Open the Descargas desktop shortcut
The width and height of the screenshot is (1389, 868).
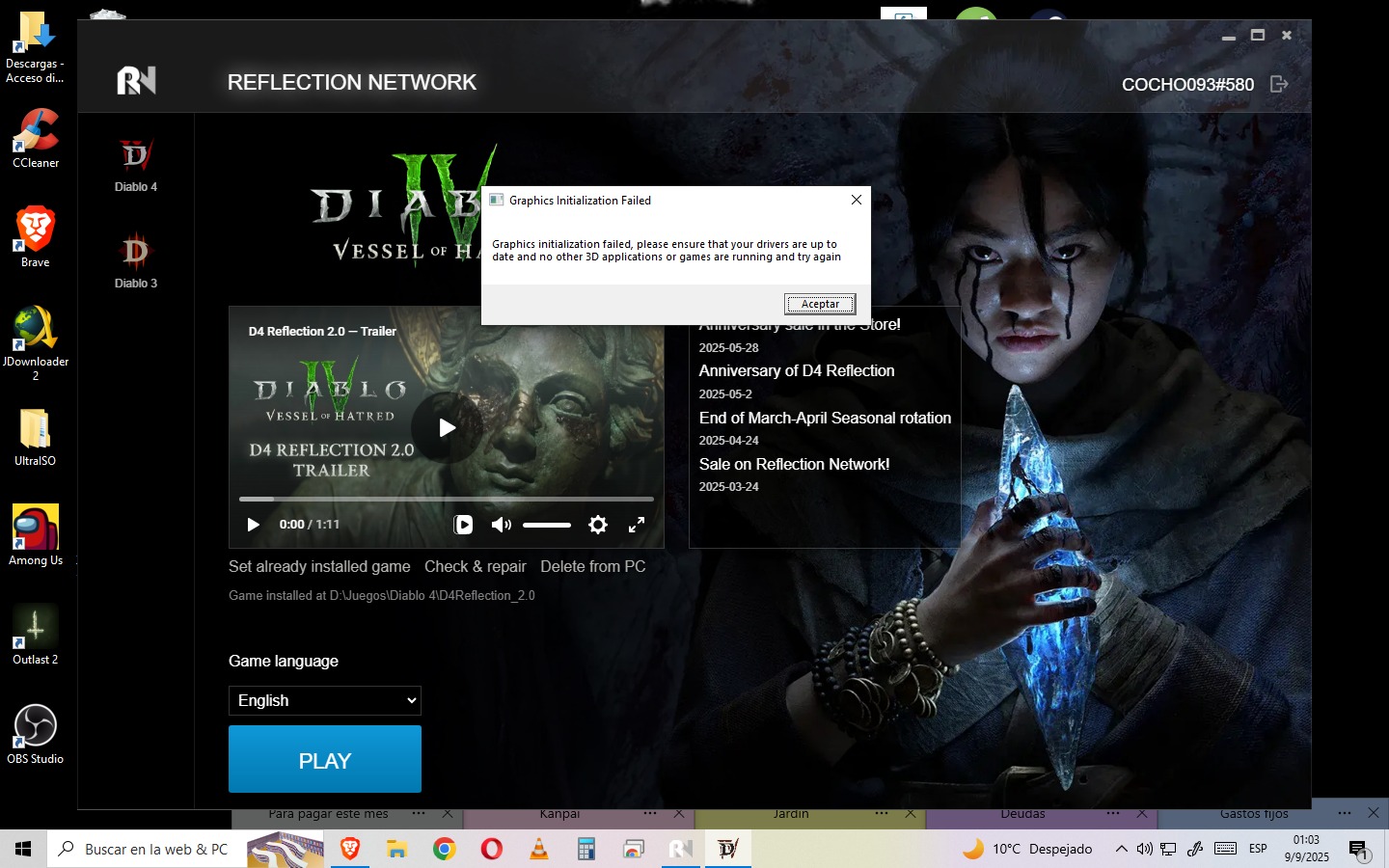coord(35,48)
